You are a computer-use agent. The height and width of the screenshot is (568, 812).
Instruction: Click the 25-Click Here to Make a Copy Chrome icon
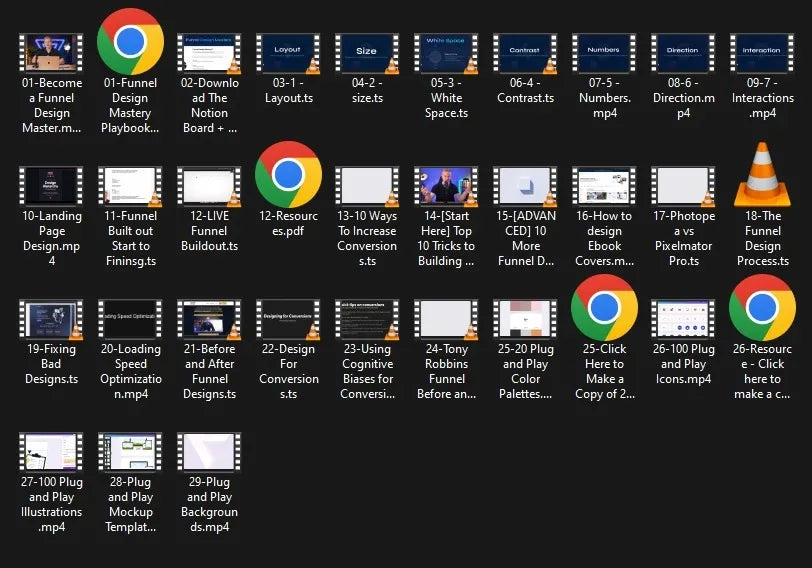[604, 307]
